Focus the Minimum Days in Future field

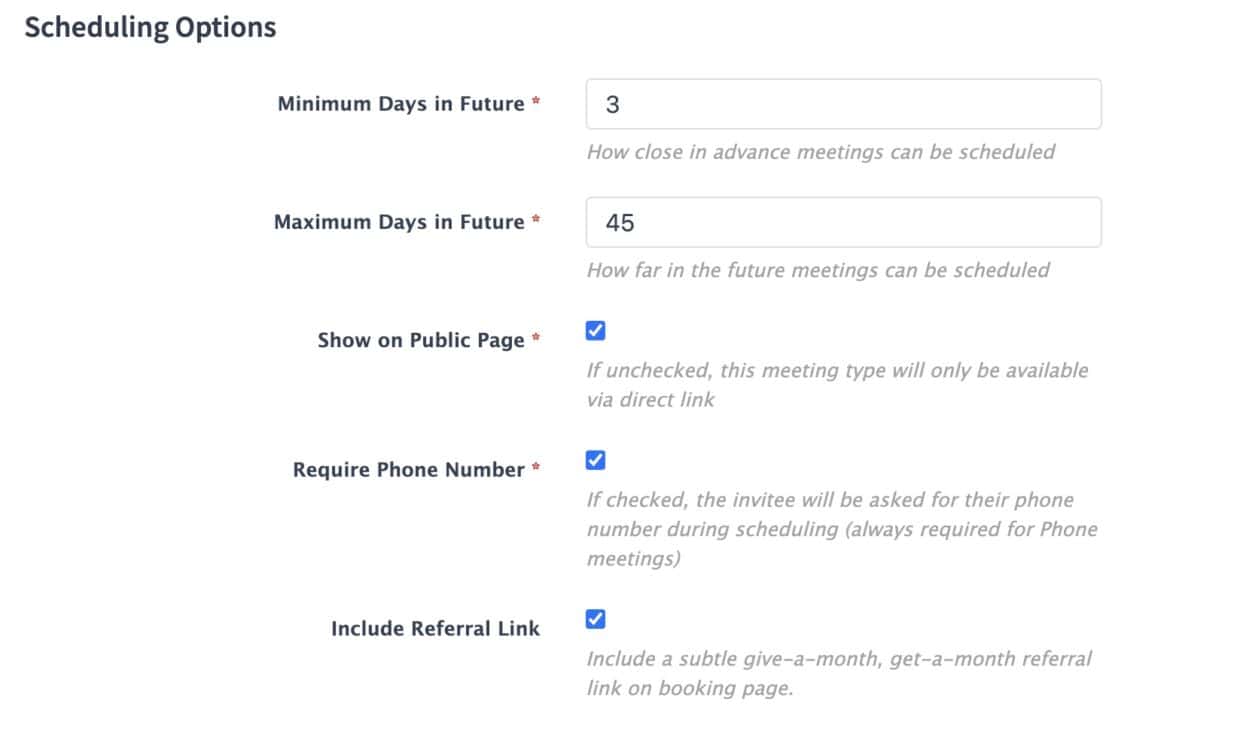click(843, 104)
